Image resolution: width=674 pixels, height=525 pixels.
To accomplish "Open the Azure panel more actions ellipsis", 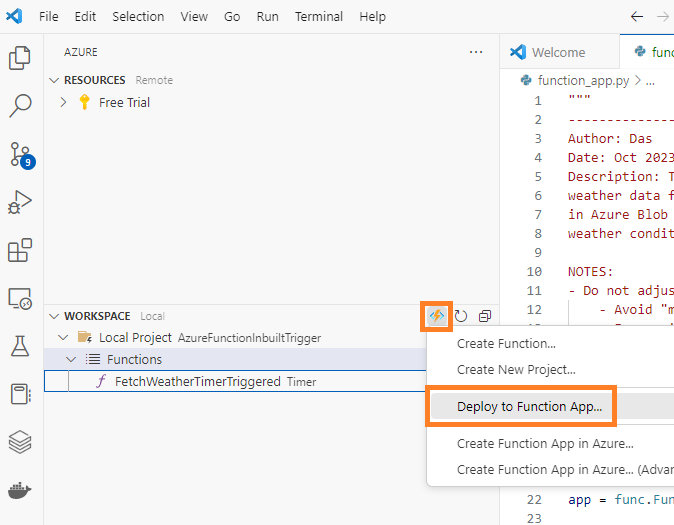I will click(476, 52).
